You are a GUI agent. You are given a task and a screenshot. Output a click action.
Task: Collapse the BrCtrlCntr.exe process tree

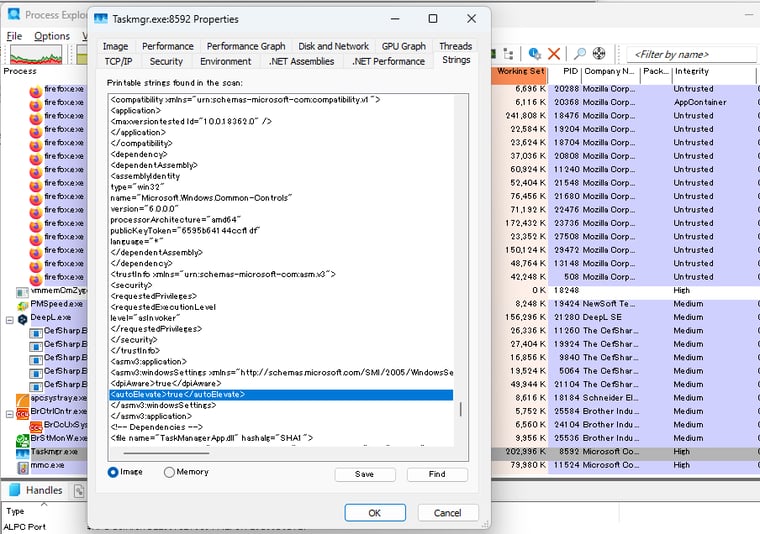tap(9, 414)
